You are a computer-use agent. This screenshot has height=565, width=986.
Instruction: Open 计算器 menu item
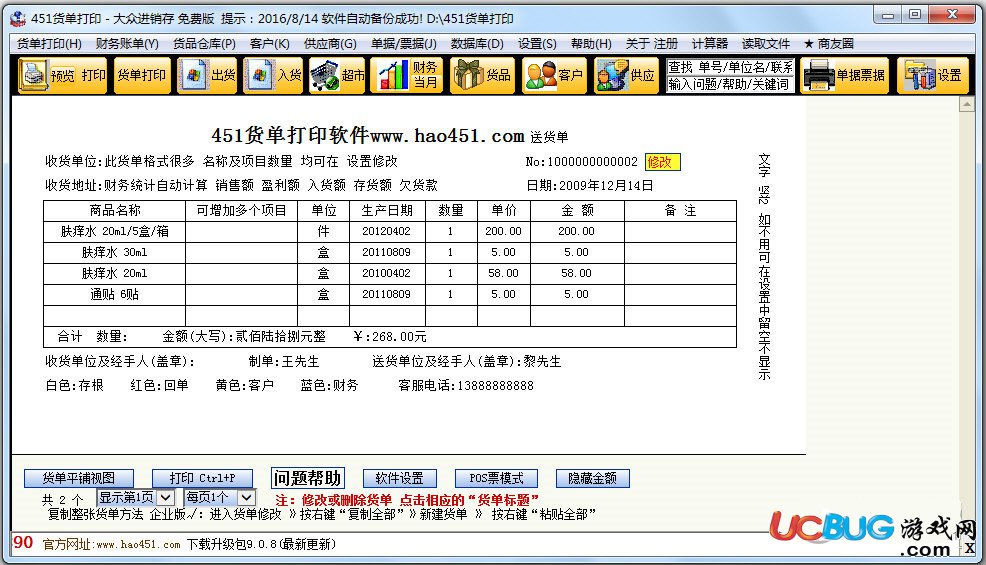pos(710,43)
